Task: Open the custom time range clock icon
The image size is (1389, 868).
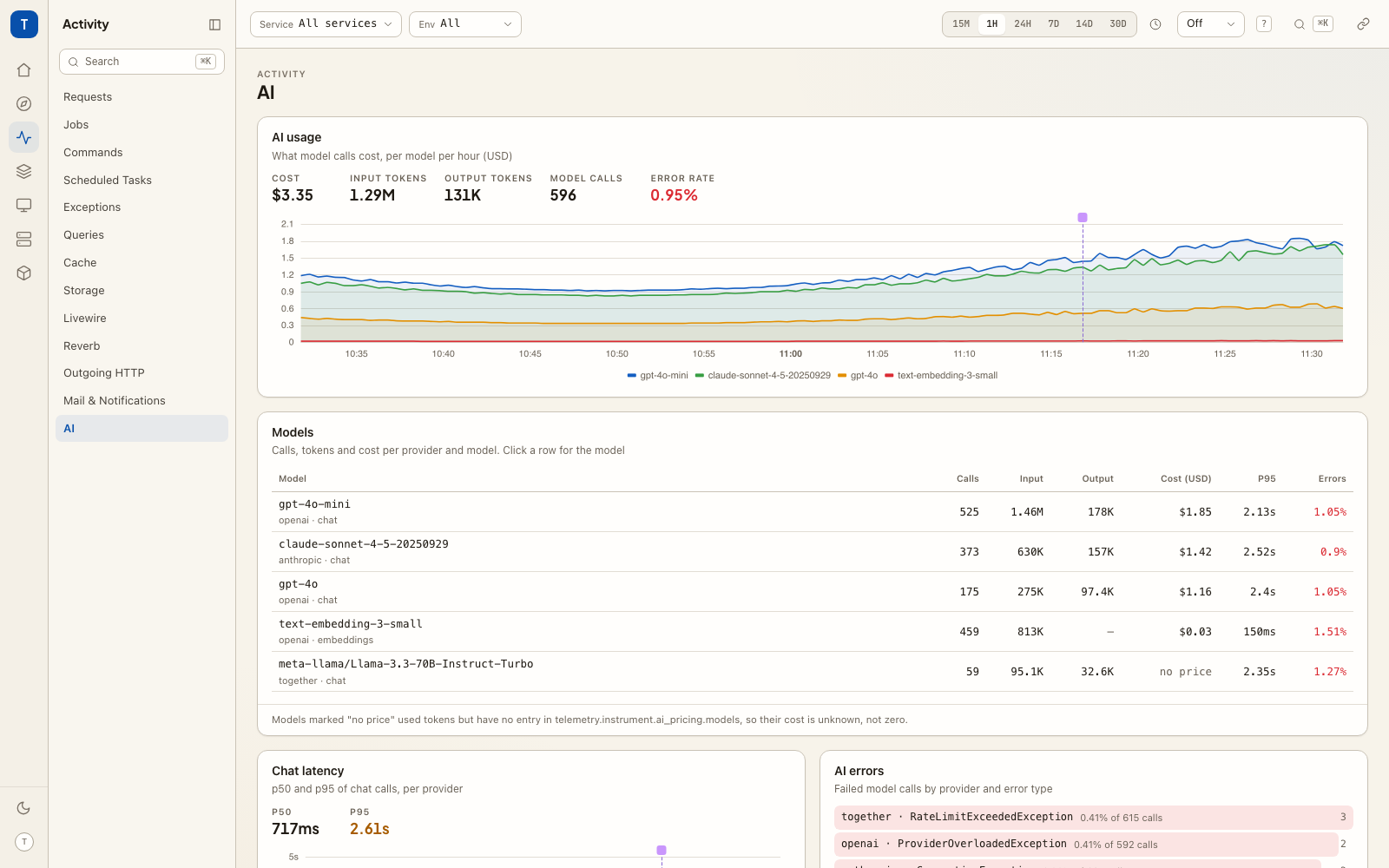Action: [1155, 24]
